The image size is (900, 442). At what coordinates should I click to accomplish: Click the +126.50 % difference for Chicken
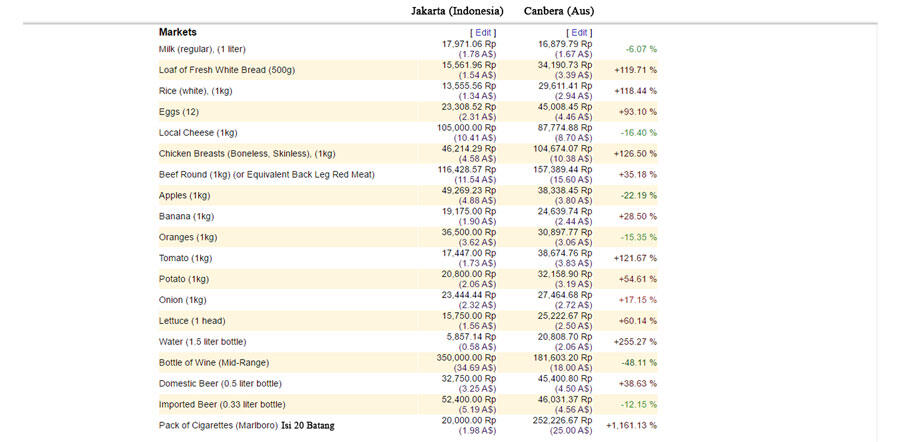point(636,154)
